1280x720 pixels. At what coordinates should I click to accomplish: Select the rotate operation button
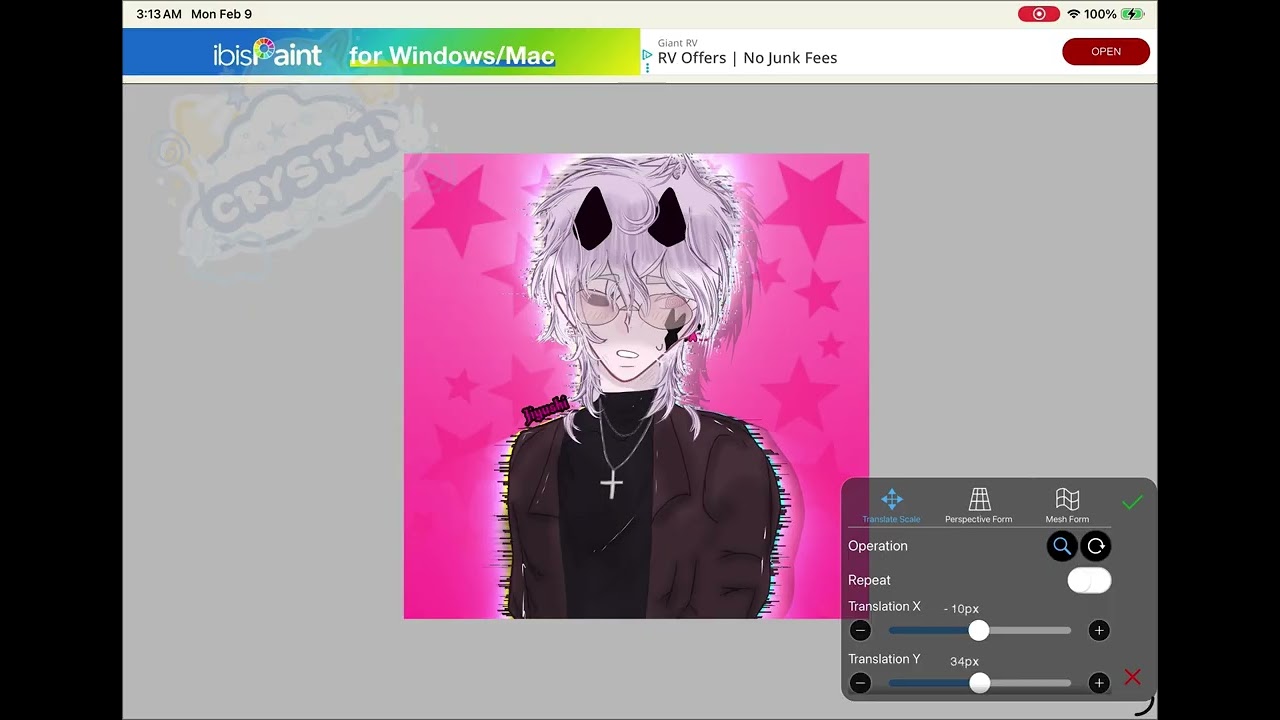(x=1096, y=546)
